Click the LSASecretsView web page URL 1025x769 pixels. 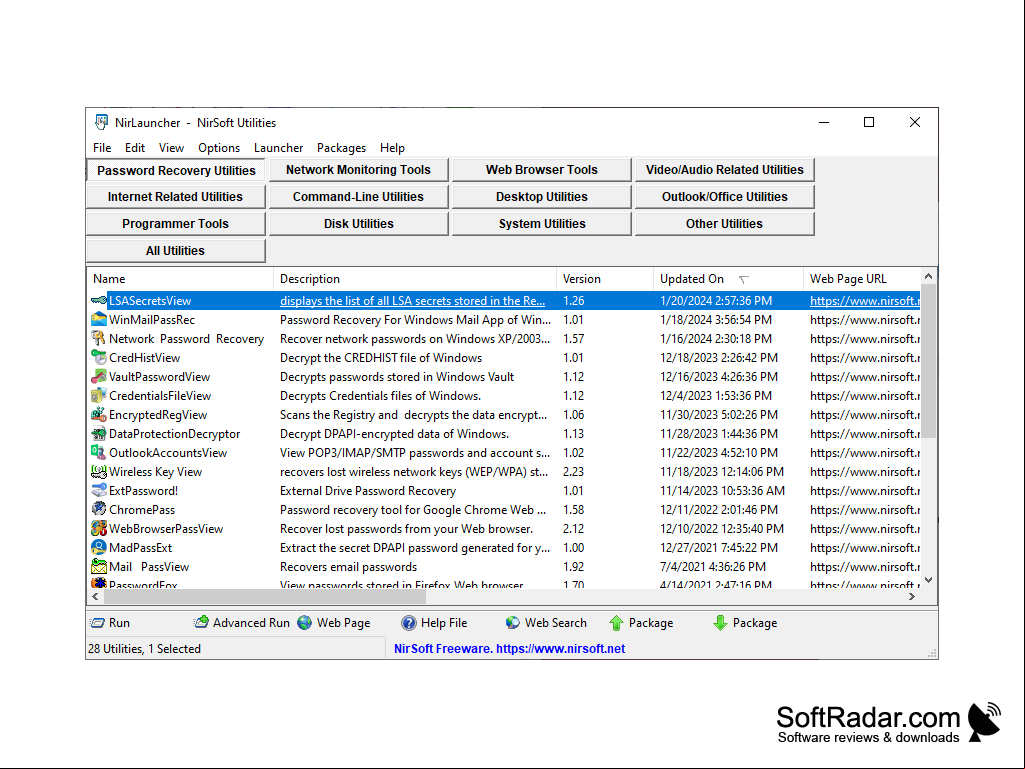pyautogui.click(x=865, y=301)
